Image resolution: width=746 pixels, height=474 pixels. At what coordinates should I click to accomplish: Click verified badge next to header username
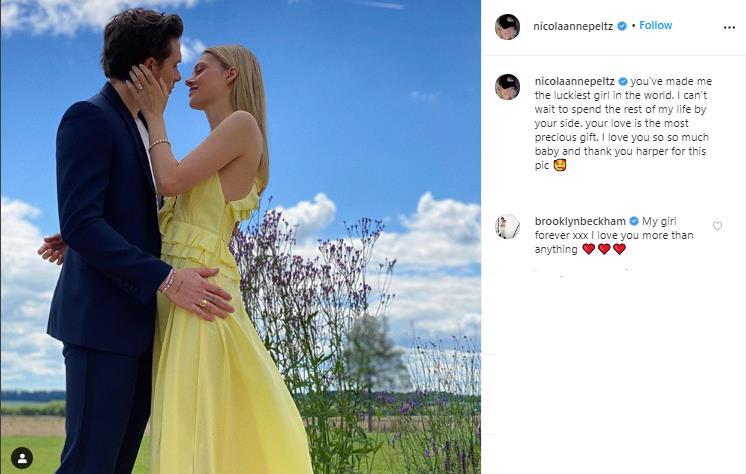[622, 26]
